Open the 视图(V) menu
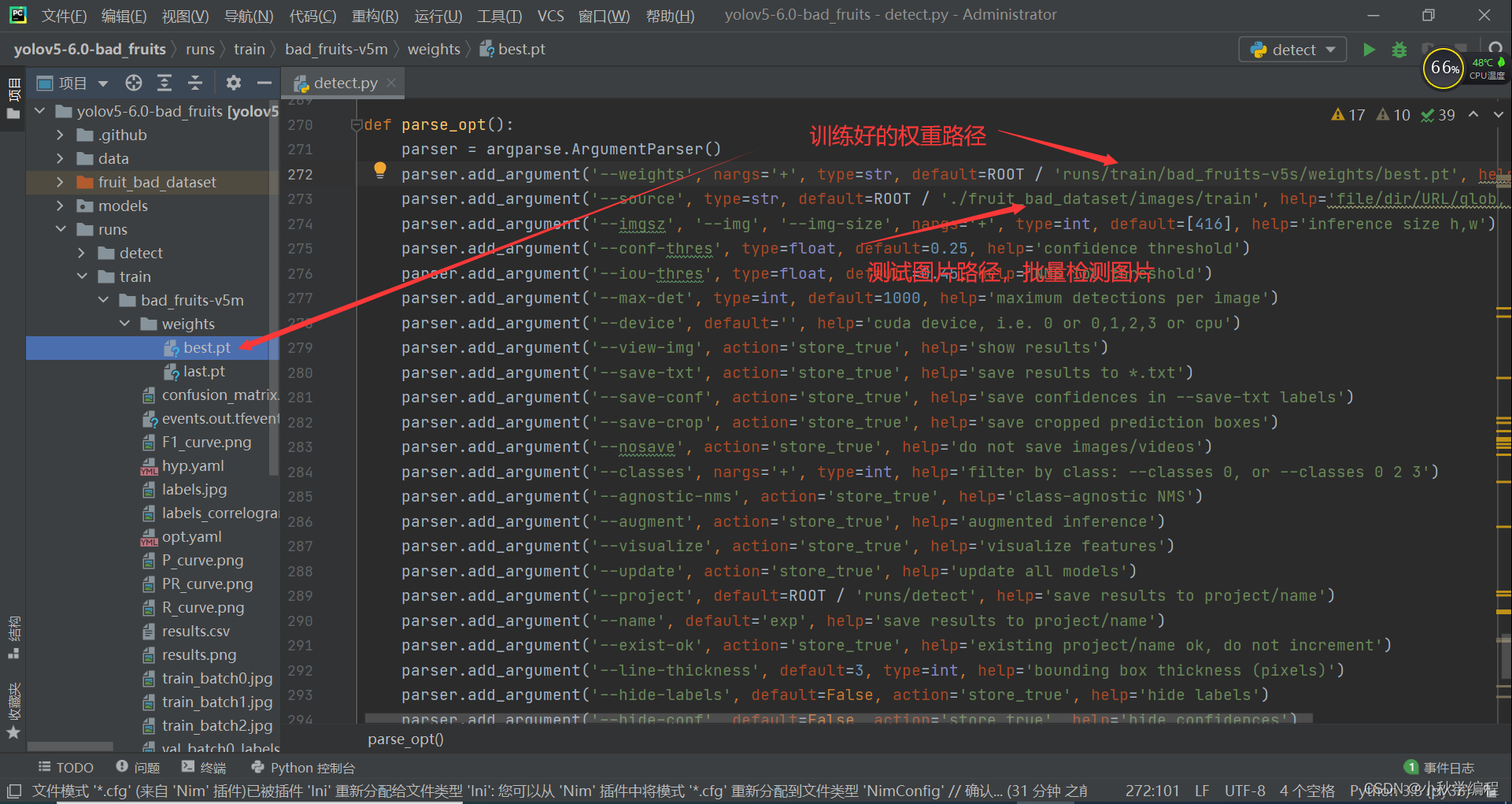 coord(185,16)
